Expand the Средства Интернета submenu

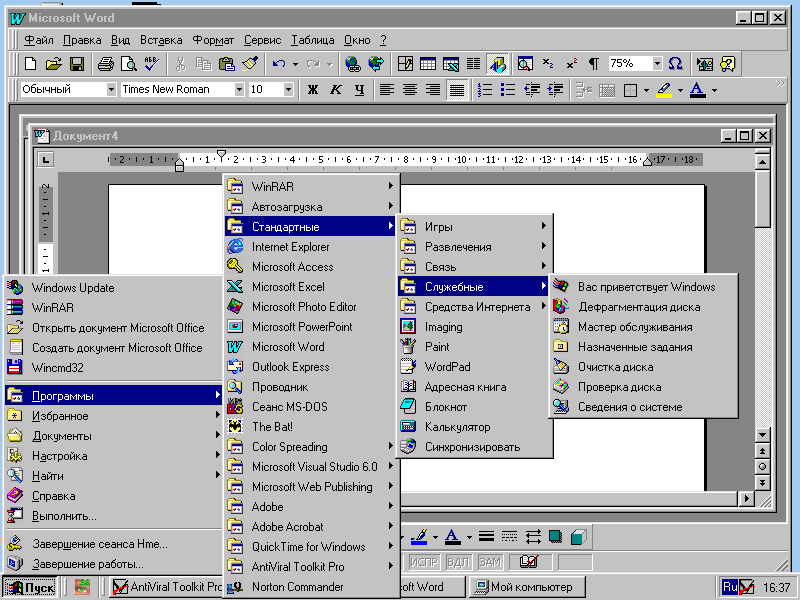[474, 307]
